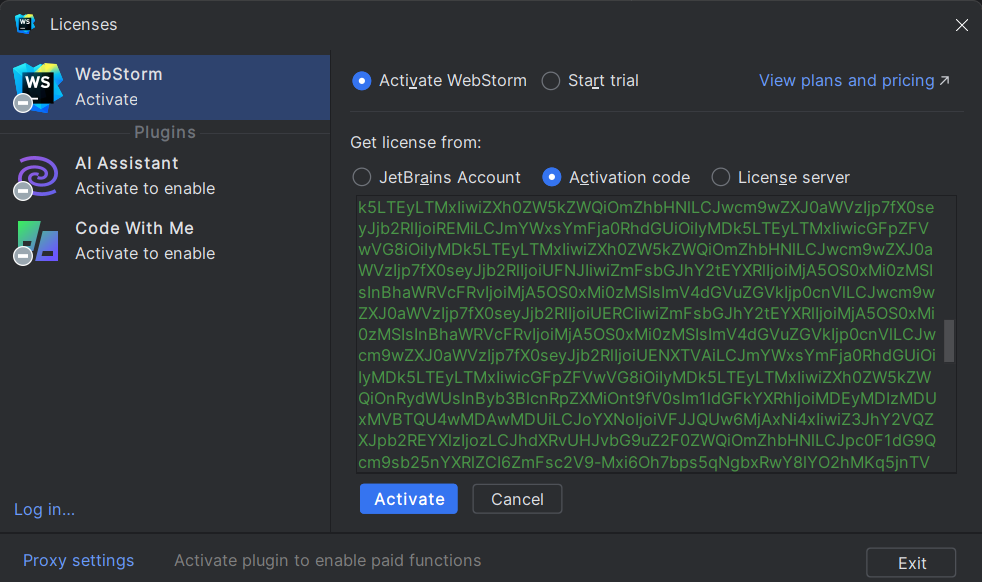Open Proxy settings
The width and height of the screenshot is (982, 582).
pyautogui.click(x=78, y=560)
